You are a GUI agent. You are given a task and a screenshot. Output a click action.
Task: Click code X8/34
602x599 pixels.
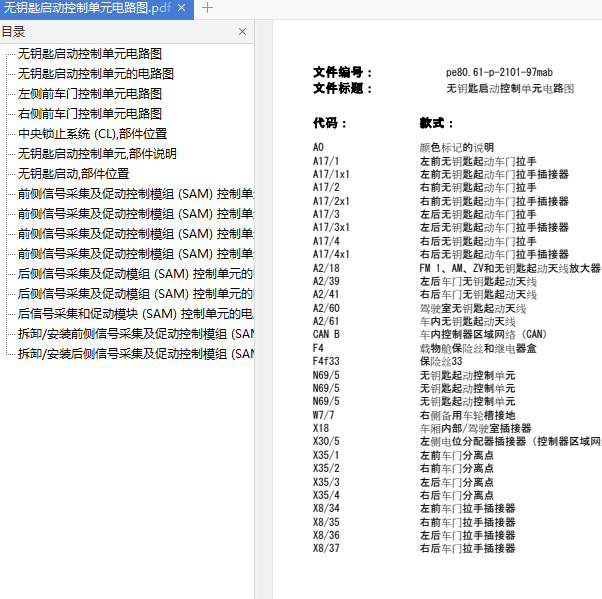point(326,508)
